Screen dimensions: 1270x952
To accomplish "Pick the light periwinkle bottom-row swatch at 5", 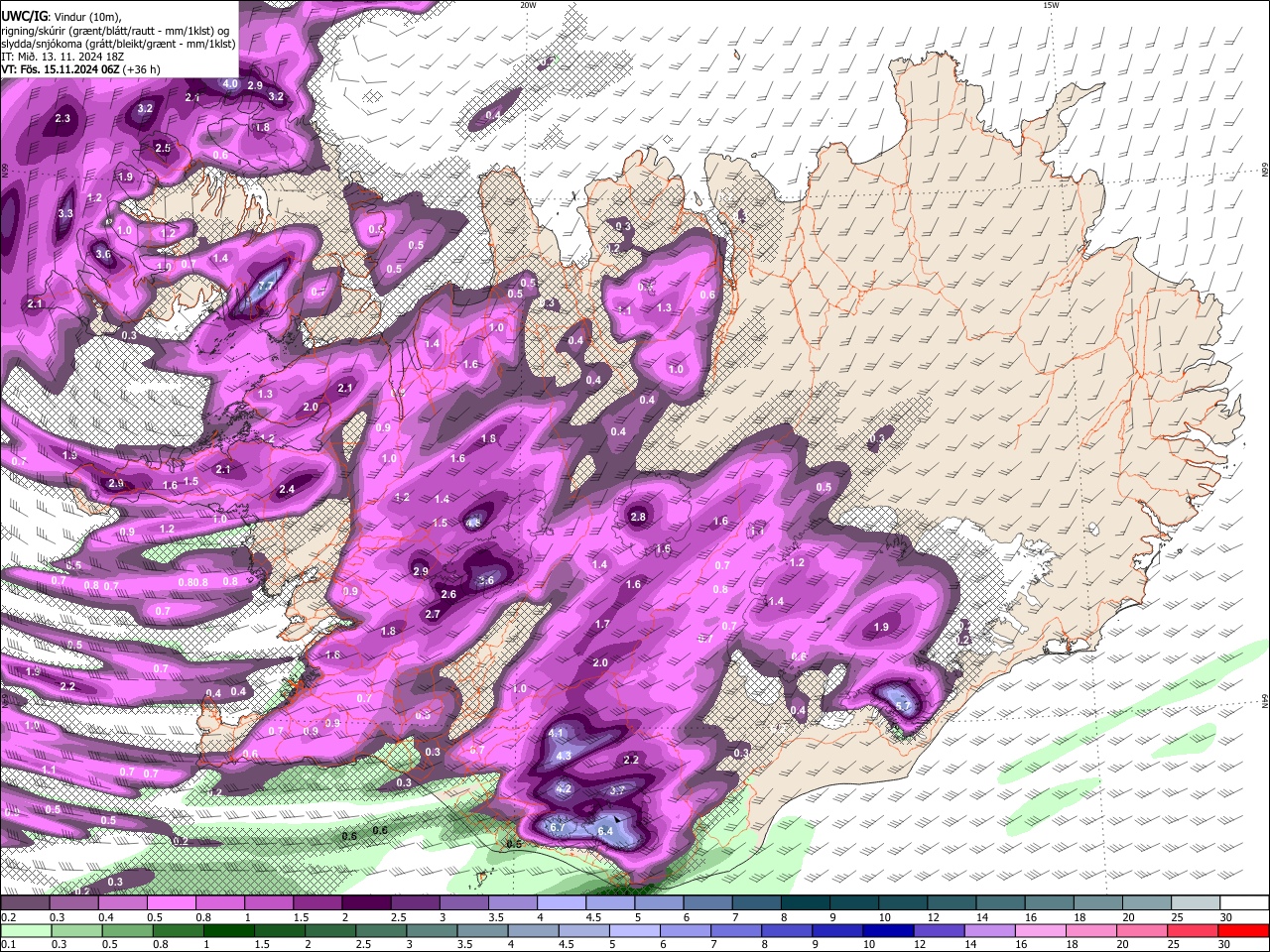I will [x=635, y=931].
